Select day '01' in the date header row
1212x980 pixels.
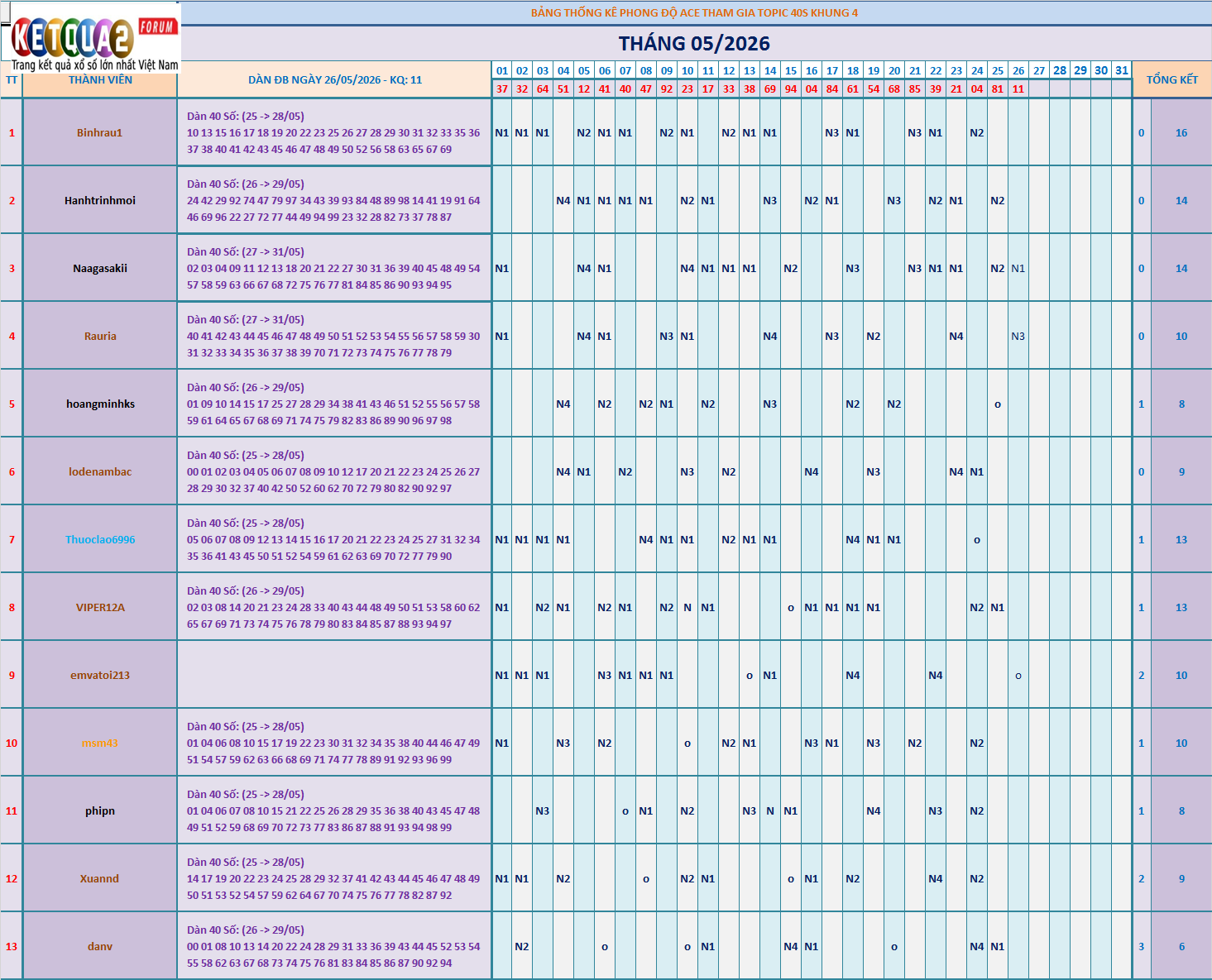coord(501,70)
